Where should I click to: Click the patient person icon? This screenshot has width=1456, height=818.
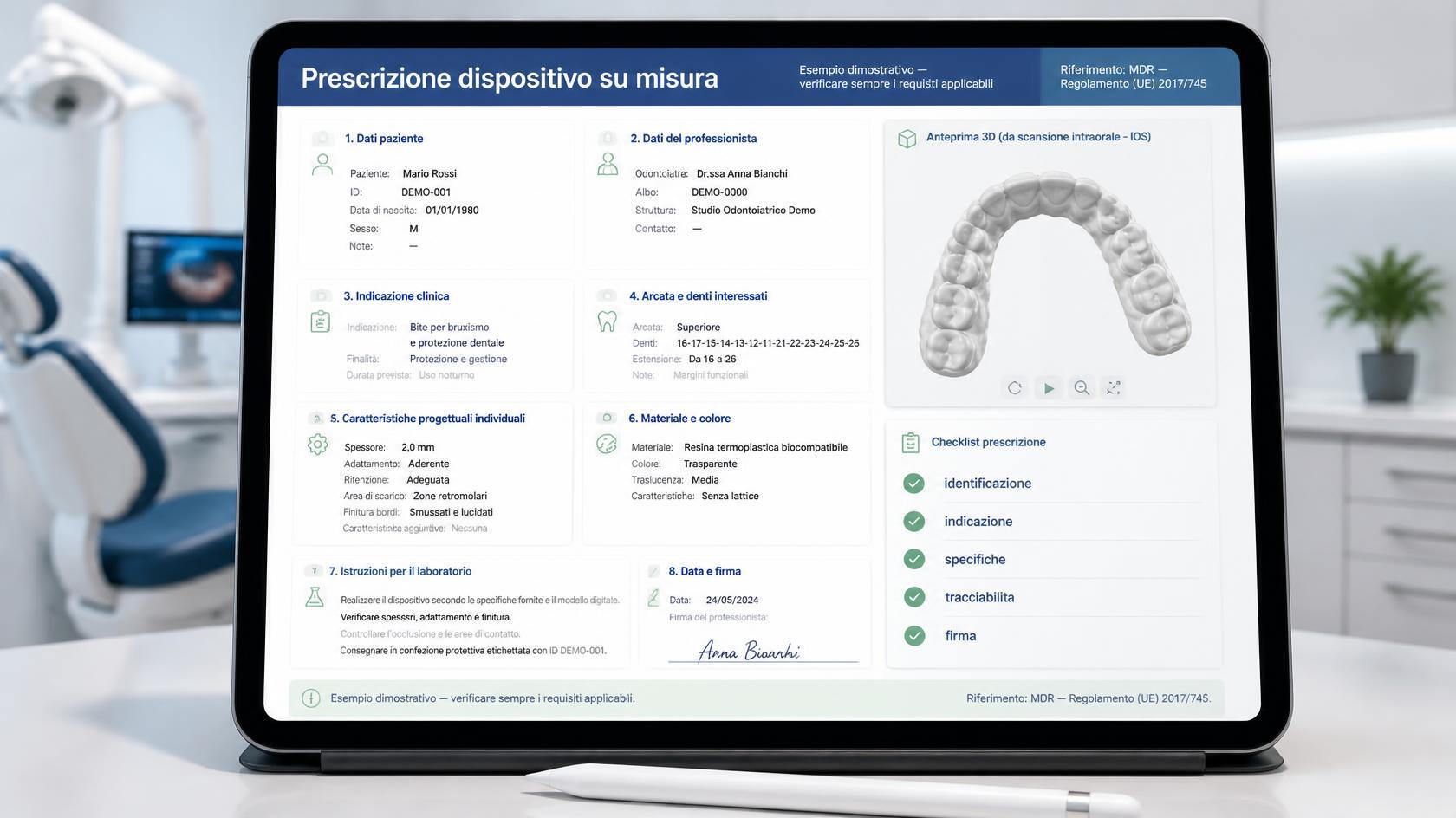pos(322,165)
